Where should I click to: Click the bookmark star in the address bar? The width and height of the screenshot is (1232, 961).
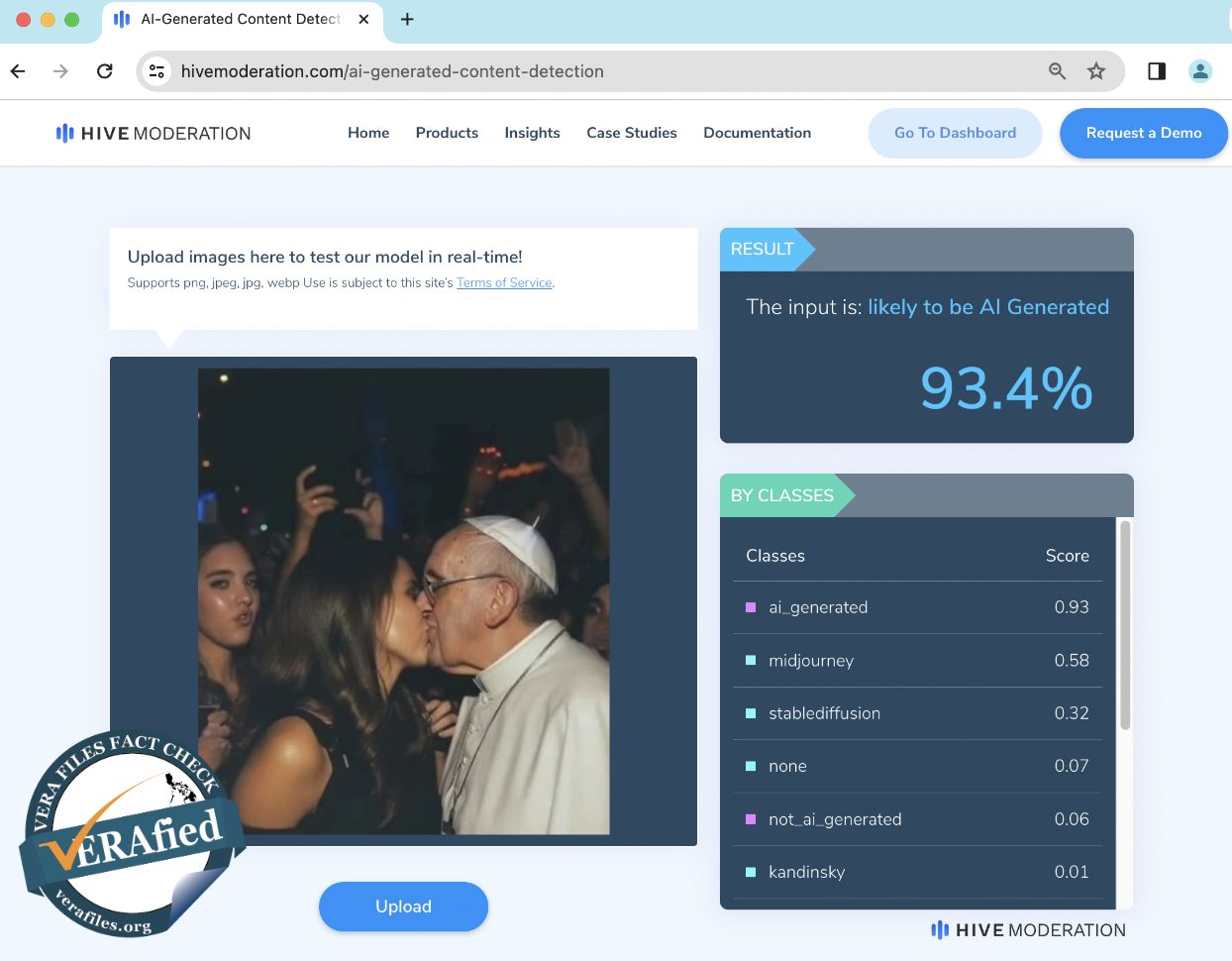point(1096,71)
